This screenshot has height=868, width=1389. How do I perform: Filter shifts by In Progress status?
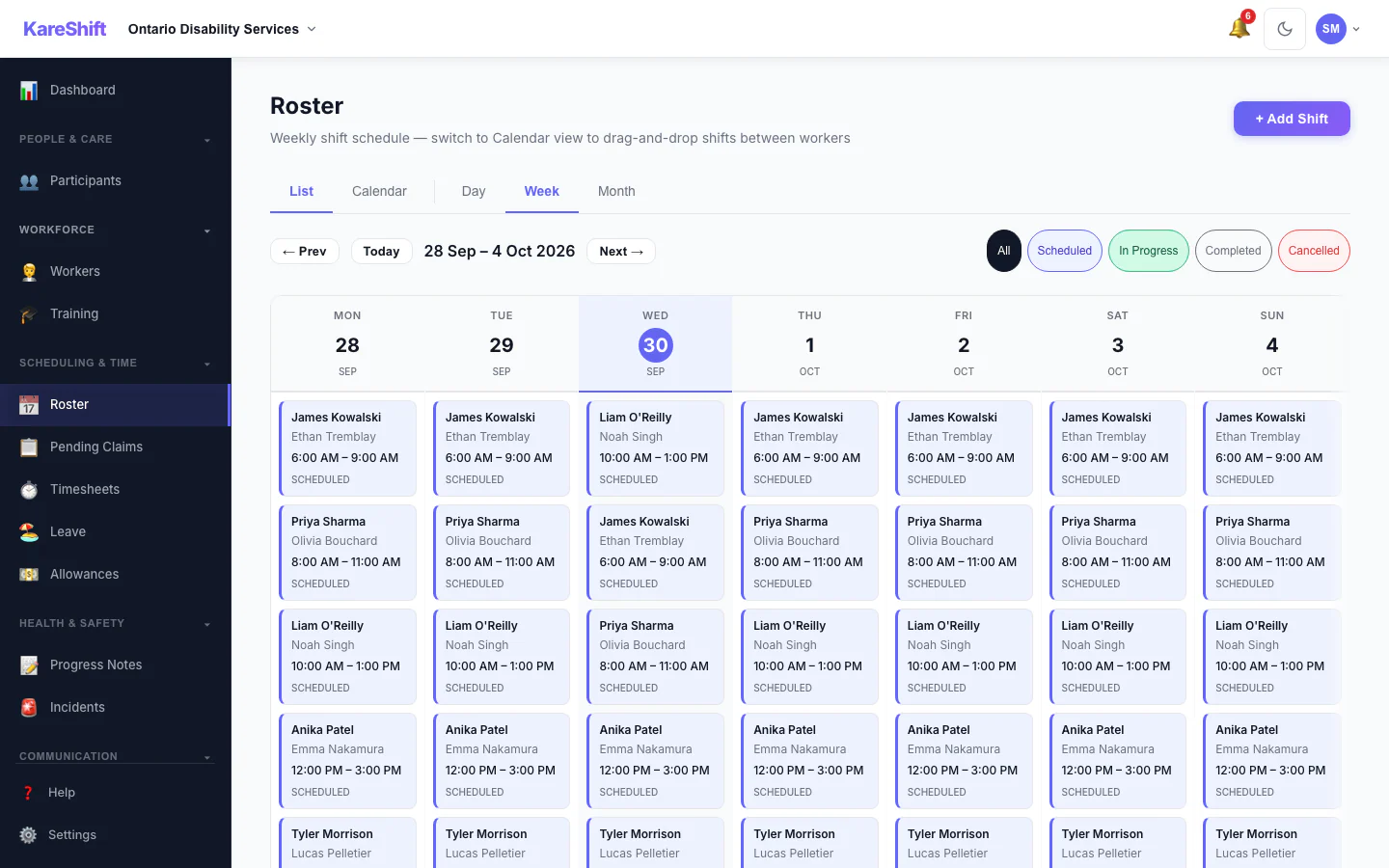(1149, 251)
